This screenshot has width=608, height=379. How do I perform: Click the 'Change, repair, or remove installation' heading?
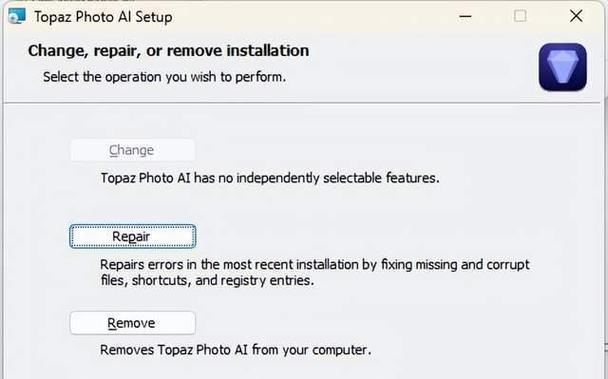[x=168, y=50]
